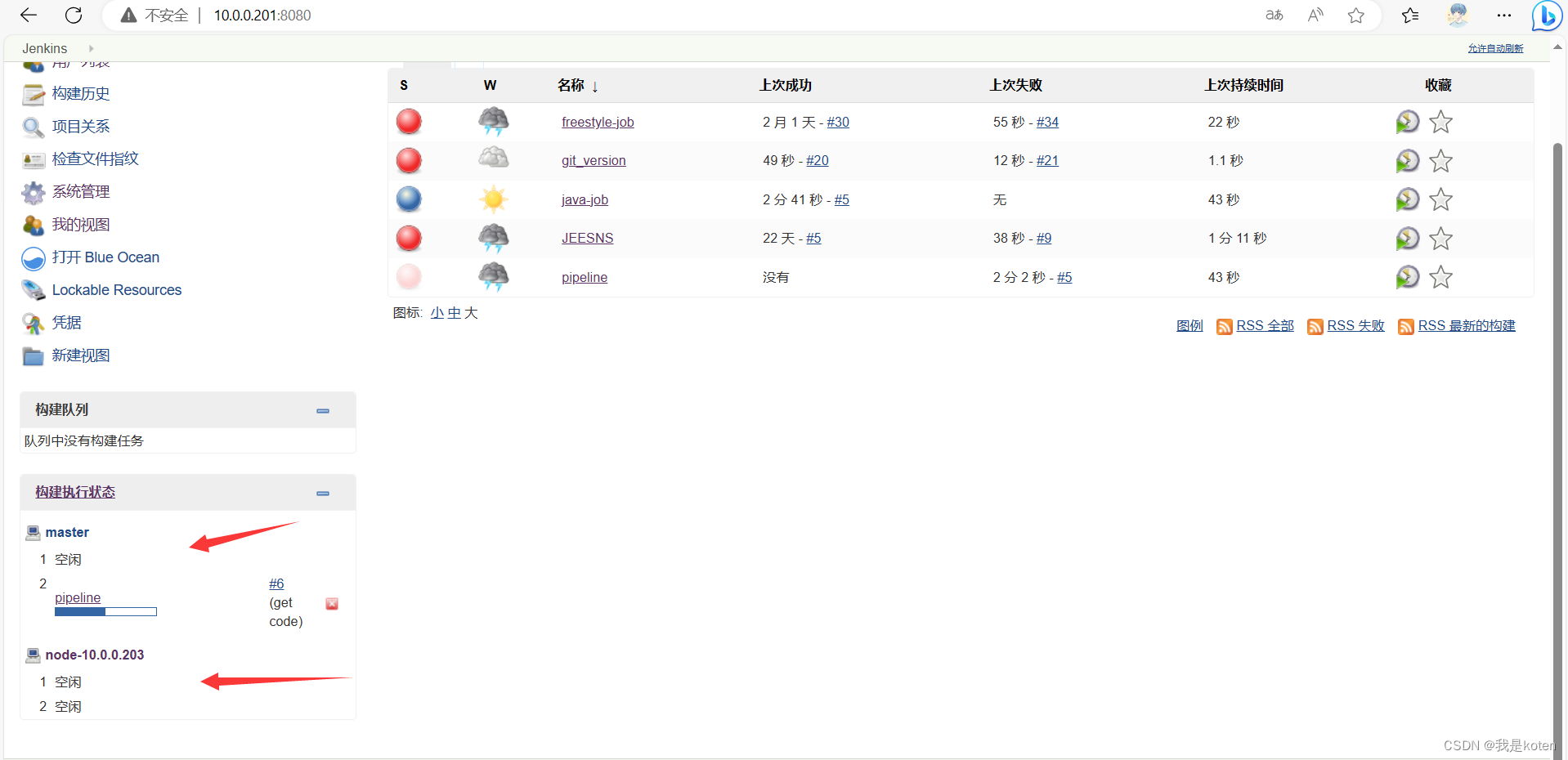1568x760 pixels.
Task: Open master node link
Action: [x=67, y=533]
